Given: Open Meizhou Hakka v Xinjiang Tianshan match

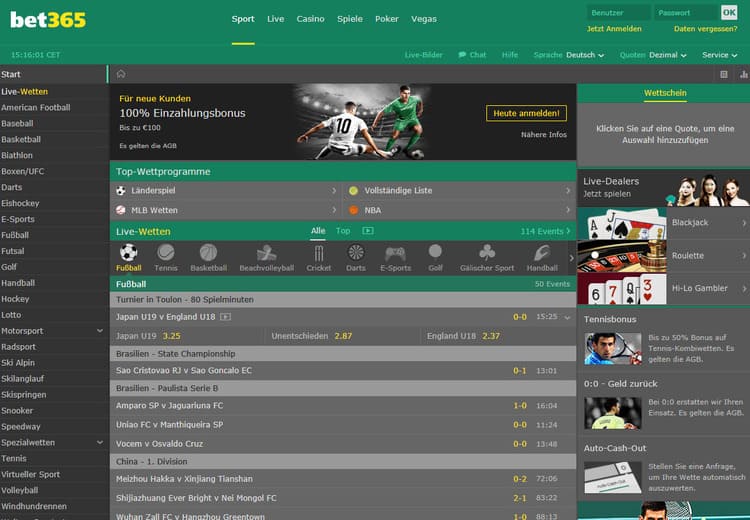Looking at the screenshot, I should 343,479.
